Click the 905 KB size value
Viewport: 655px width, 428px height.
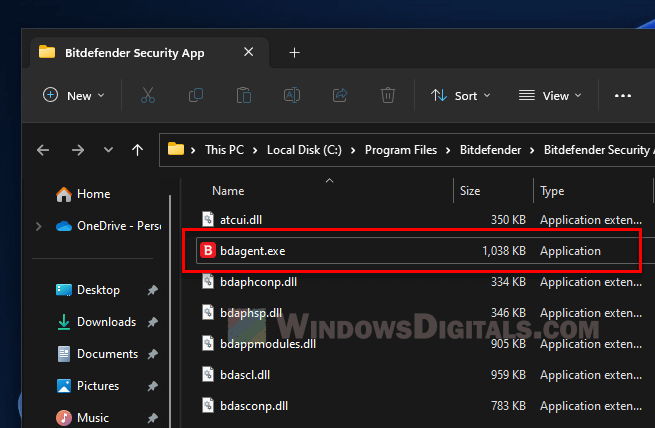click(508, 344)
